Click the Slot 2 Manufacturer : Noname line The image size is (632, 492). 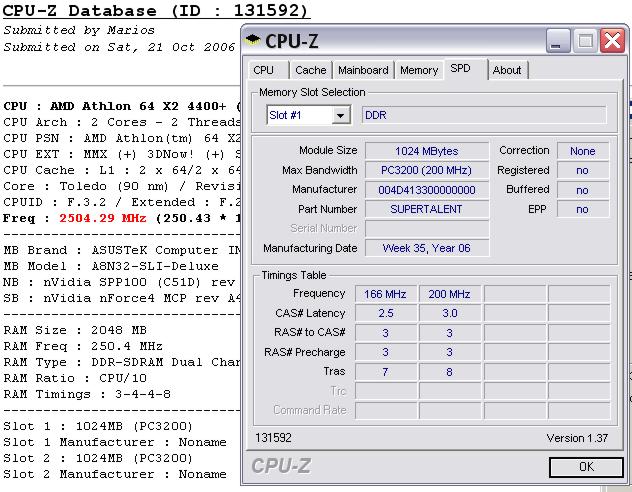tap(115, 474)
